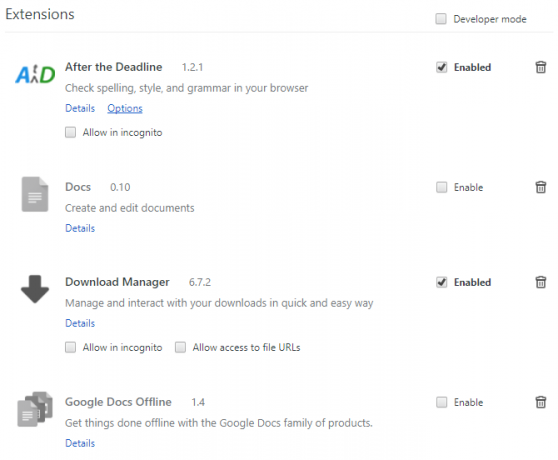
Task: Click the Extensions page heading
Action: (x=40, y=14)
